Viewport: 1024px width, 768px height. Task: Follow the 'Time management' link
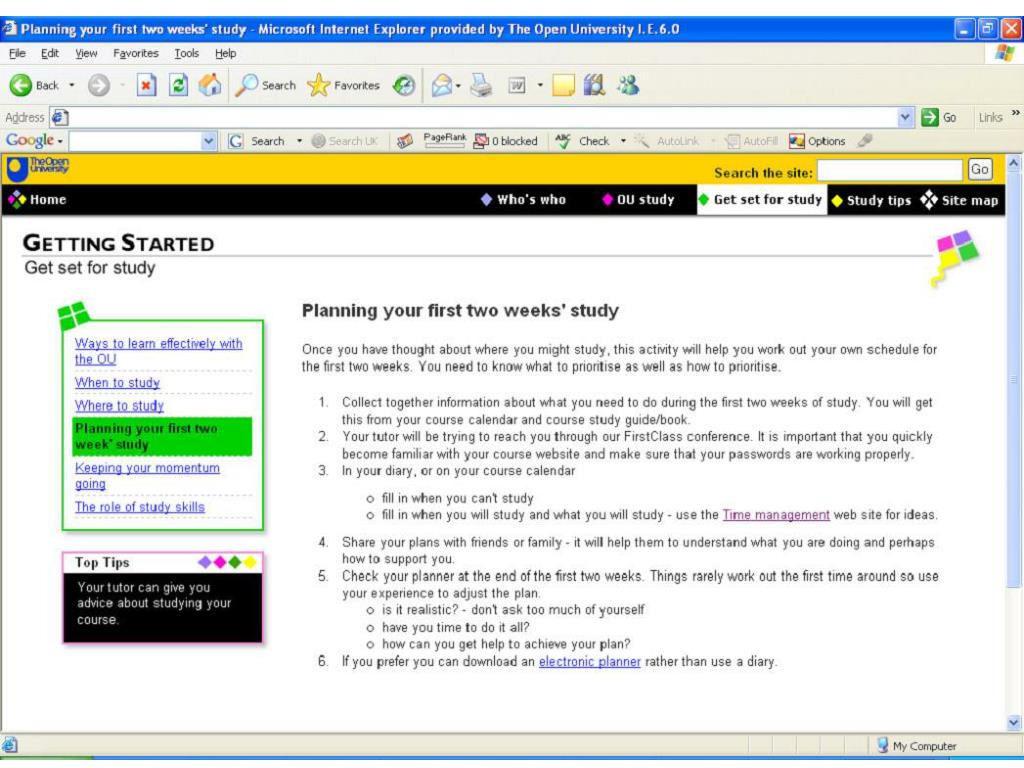pos(776,515)
